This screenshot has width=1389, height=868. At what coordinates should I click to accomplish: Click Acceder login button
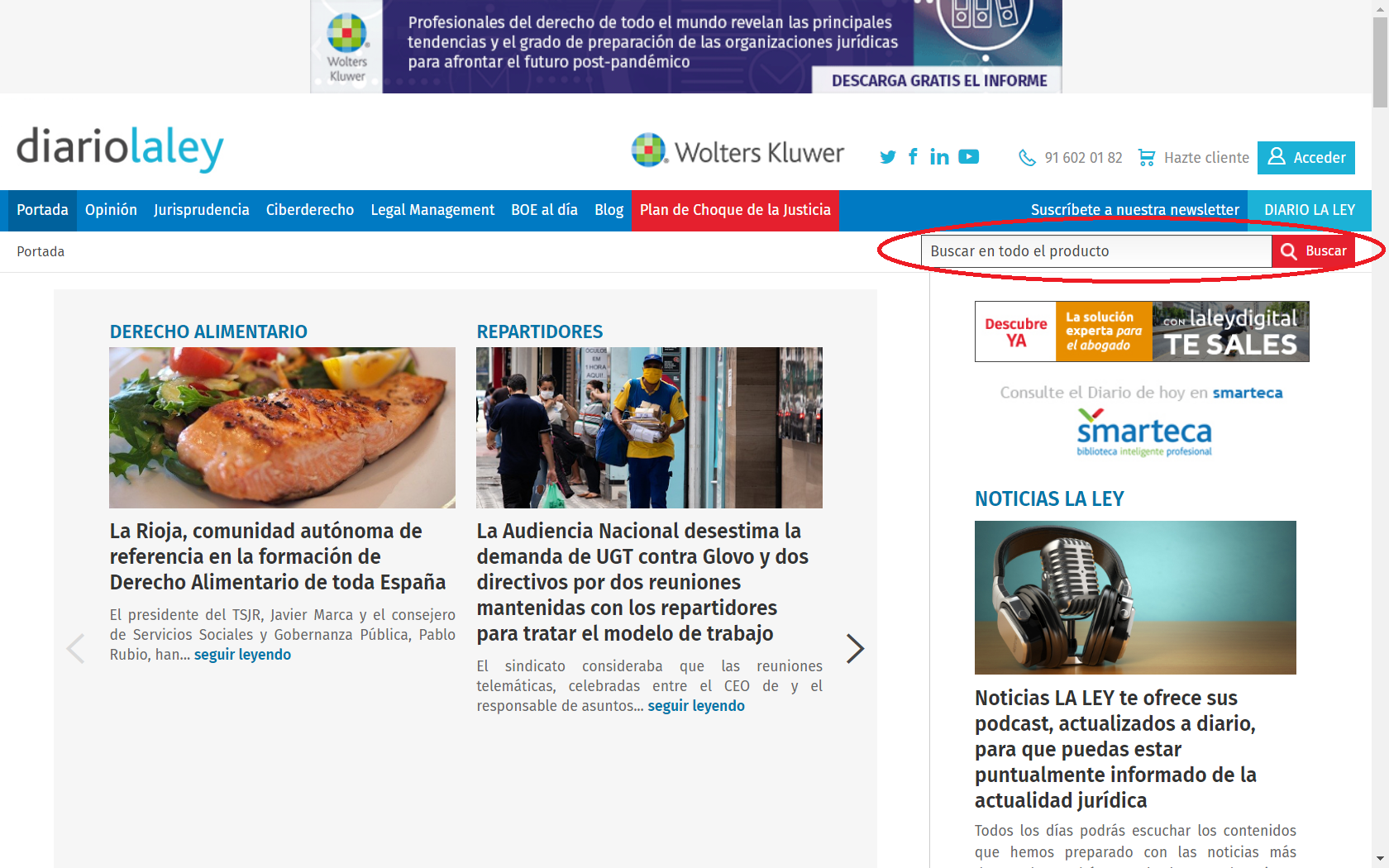(x=1306, y=158)
